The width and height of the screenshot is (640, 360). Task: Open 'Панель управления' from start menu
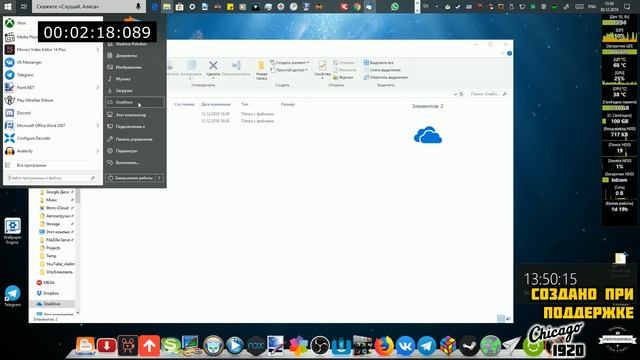(135, 139)
